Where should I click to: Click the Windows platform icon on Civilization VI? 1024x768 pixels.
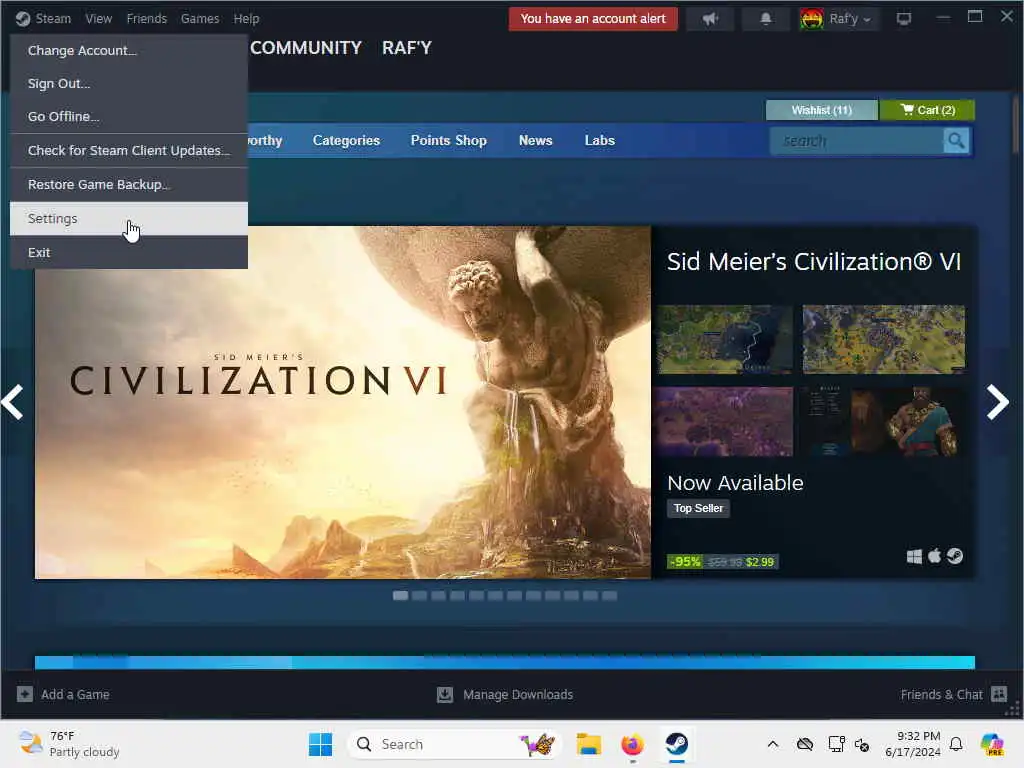(x=914, y=556)
